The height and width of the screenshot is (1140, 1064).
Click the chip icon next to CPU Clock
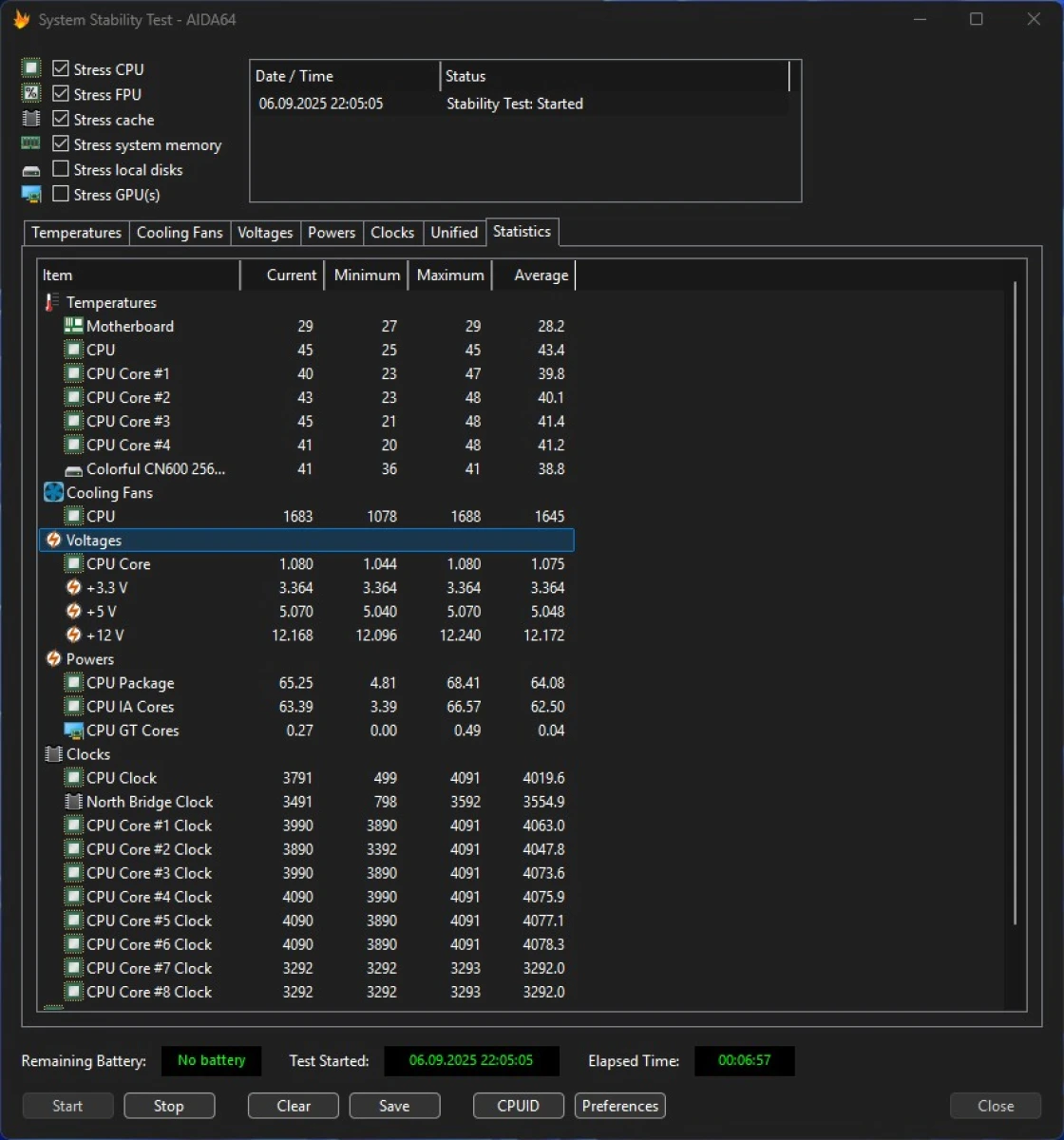[x=73, y=777]
